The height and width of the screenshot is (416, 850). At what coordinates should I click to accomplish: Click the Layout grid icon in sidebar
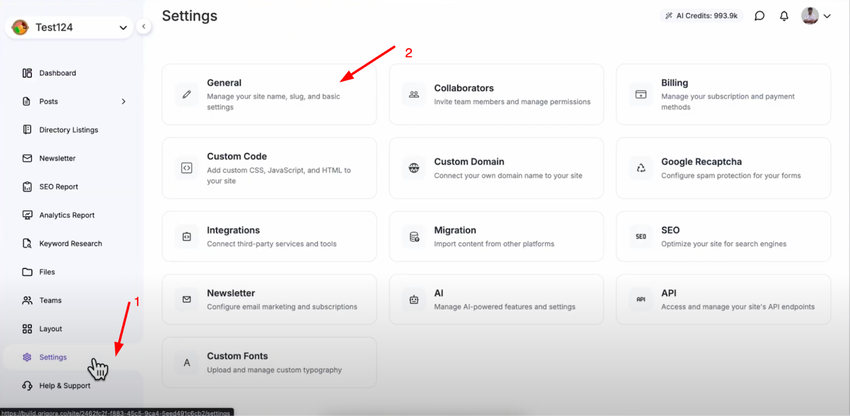point(27,329)
